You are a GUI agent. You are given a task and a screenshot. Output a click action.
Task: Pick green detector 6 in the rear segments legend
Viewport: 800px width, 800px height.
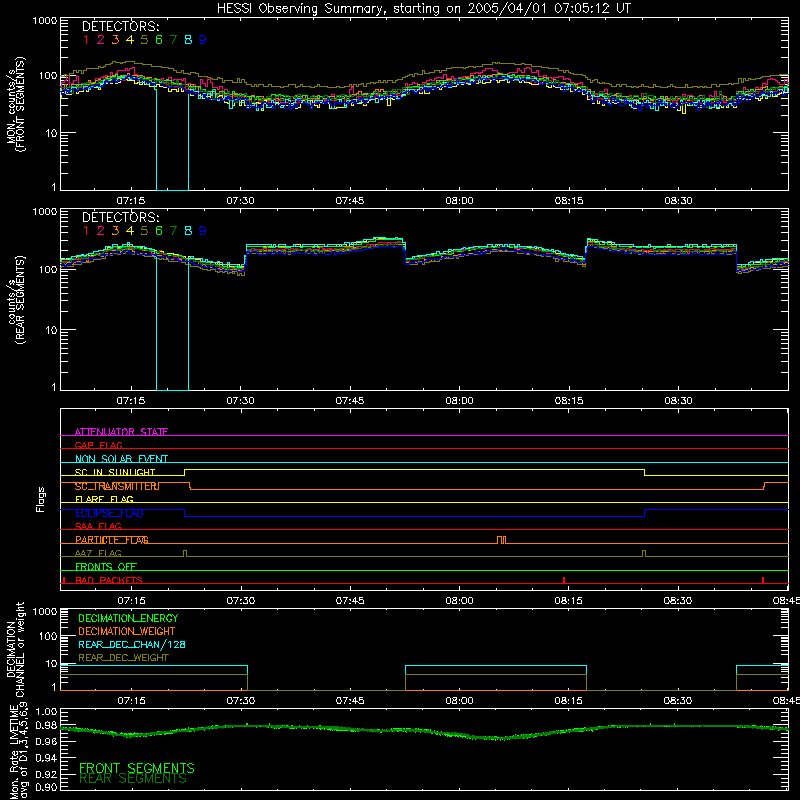coord(159,231)
